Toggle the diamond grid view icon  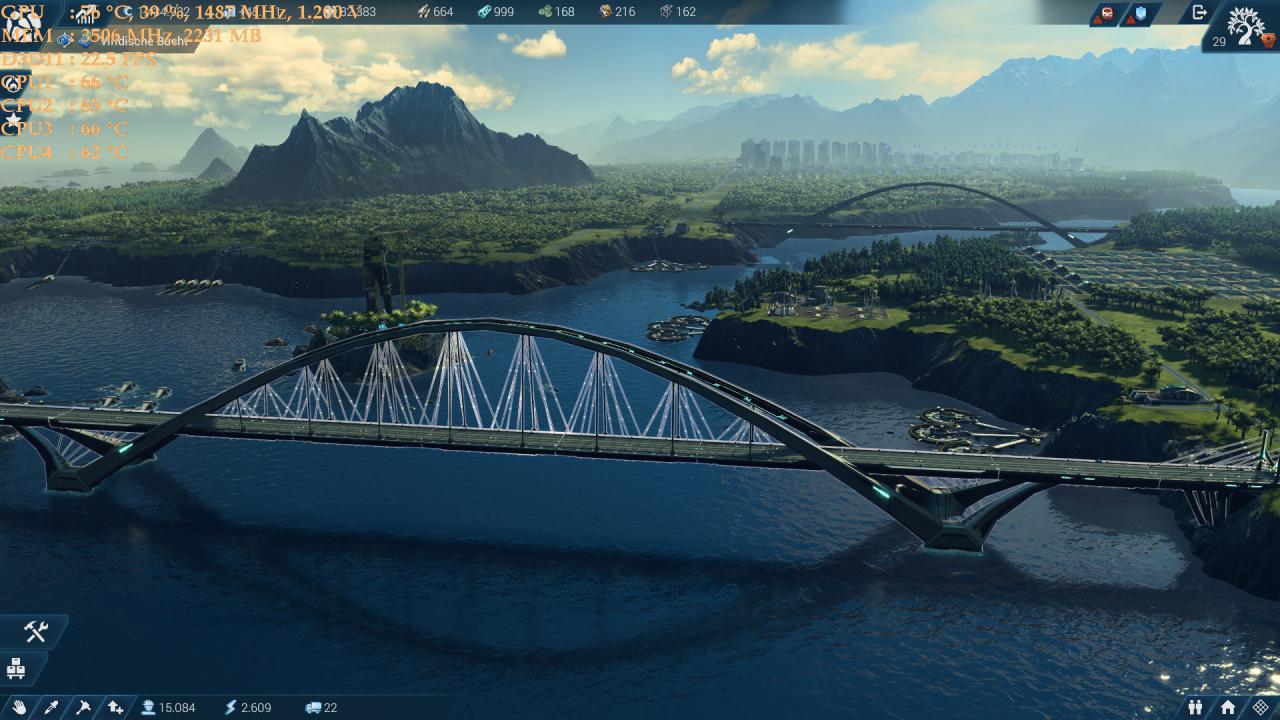pos(1260,707)
